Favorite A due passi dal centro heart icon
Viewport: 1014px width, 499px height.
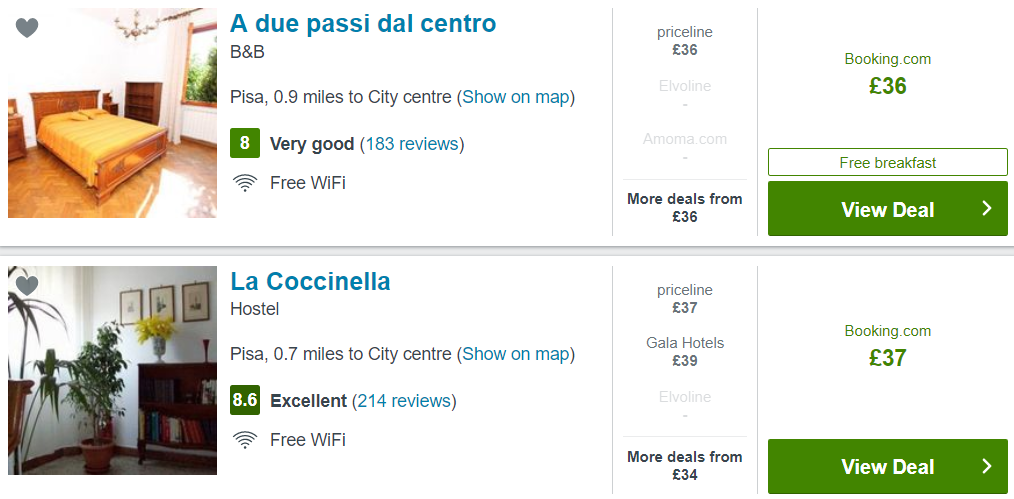[27, 28]
